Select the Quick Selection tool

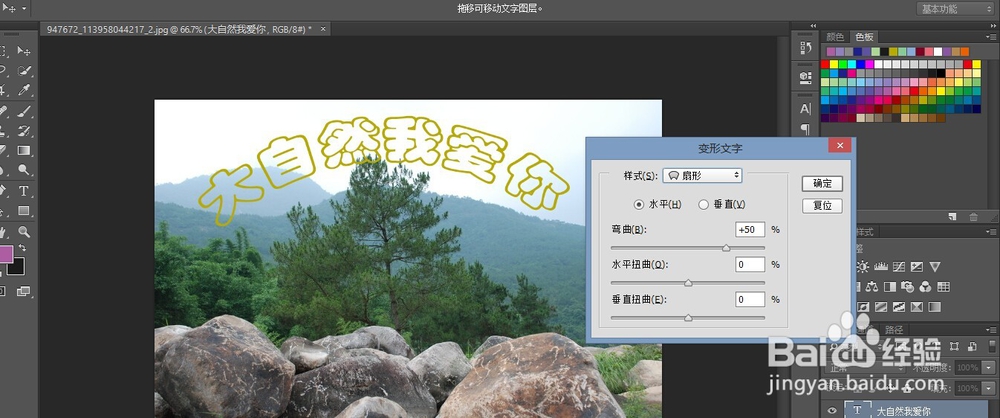click(x=24, y=70)
